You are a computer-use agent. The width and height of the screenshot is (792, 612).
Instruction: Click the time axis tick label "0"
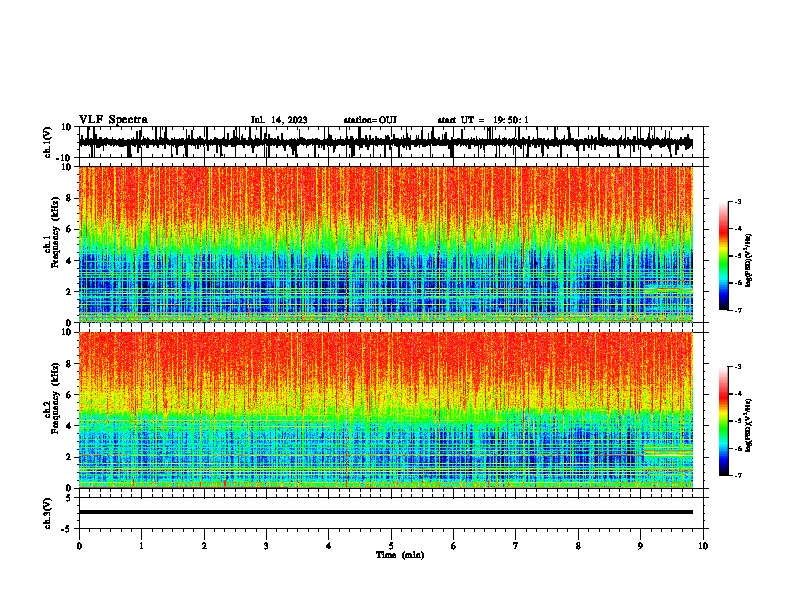[79, 546]
